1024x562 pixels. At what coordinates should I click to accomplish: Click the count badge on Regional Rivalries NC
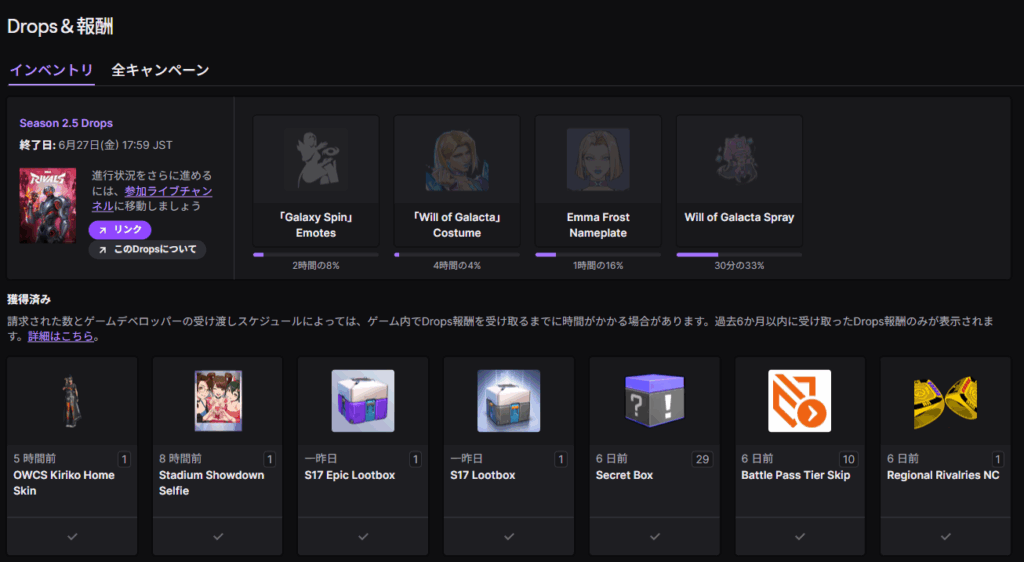997,460
